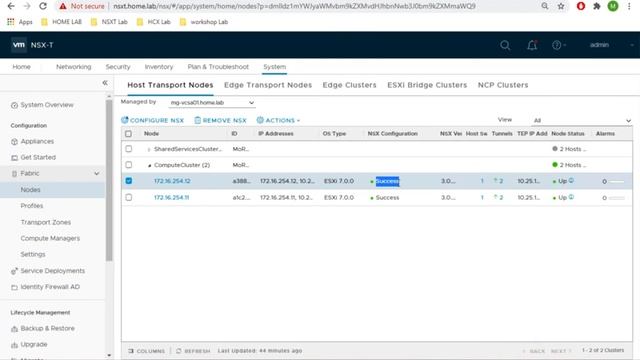Open System Overview in the sidebar
Image resolution: width=640 pixels, height=360 pixels.
[42, 105]
